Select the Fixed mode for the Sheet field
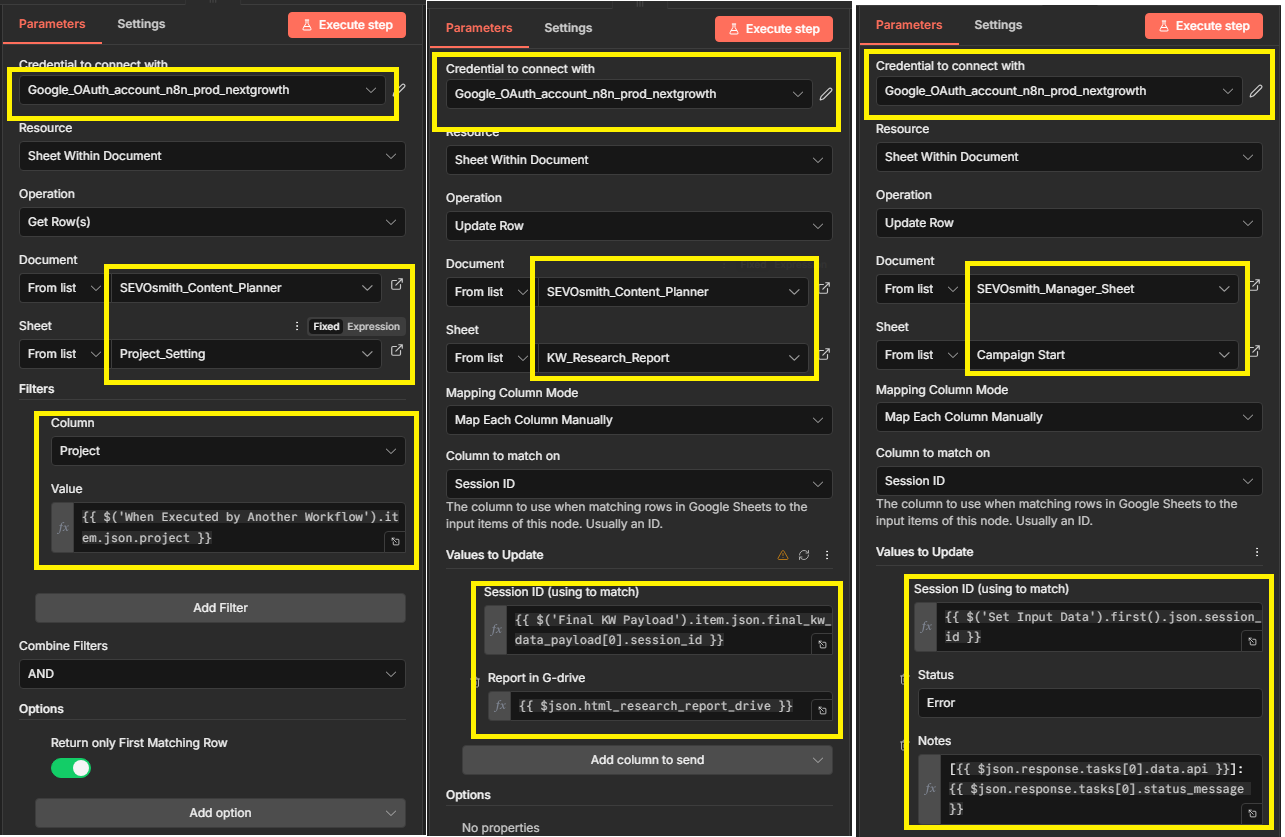1285x837 pixels. pos(326,326)
